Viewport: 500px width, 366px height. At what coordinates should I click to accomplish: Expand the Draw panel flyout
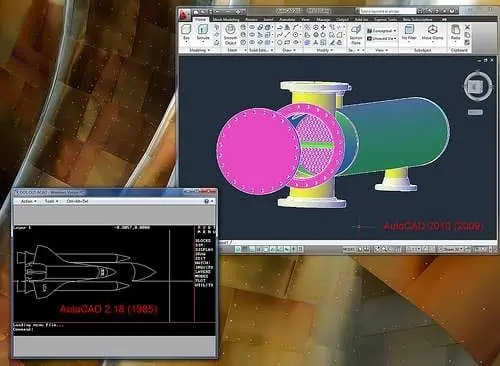tap(289, 50)
